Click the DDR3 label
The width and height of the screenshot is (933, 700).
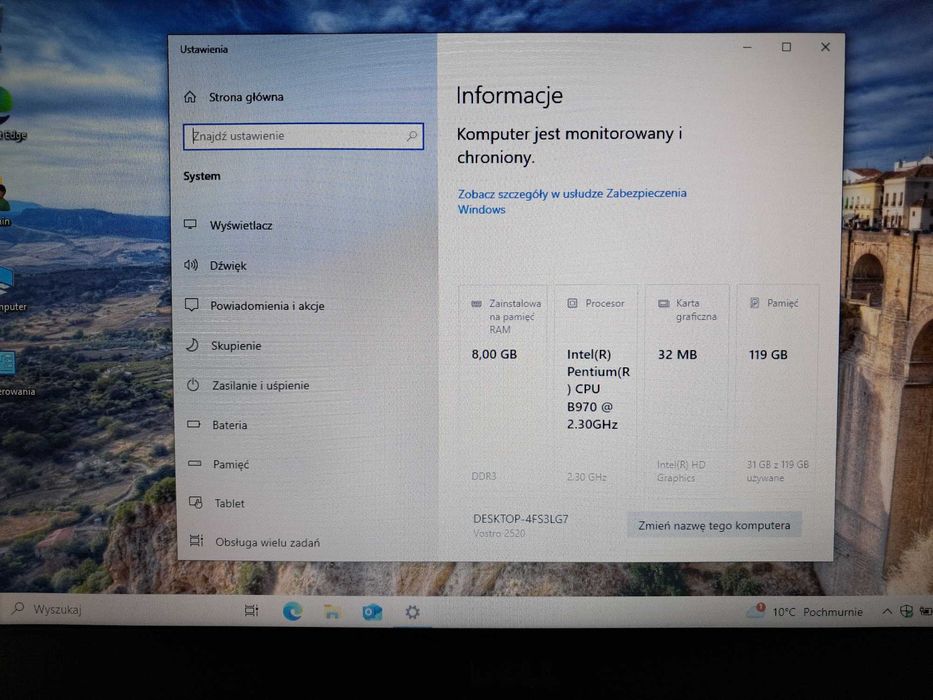484,476
